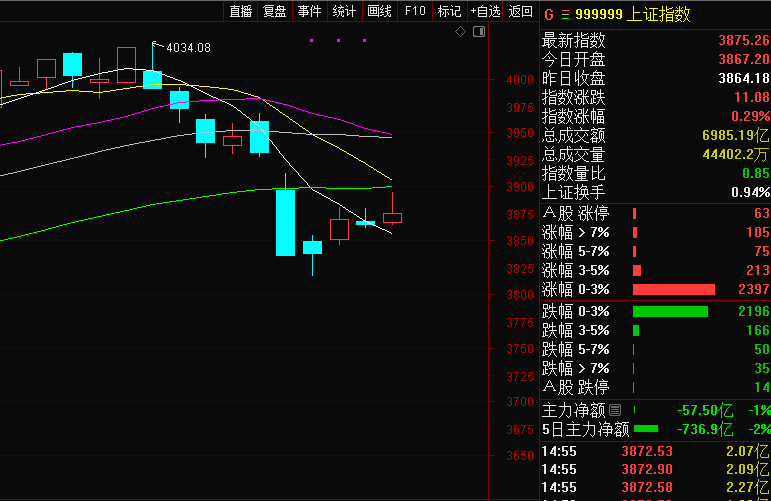771x501 pixels.
Task: Click the 标记 mark button
Action: pos(449,11)
